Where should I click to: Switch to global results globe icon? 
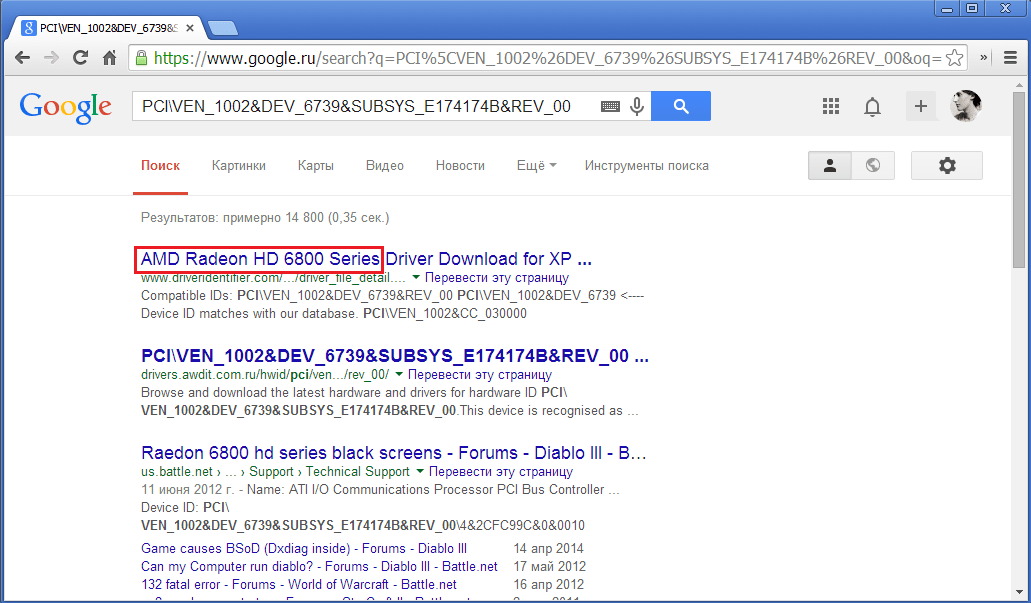[873, 166]
